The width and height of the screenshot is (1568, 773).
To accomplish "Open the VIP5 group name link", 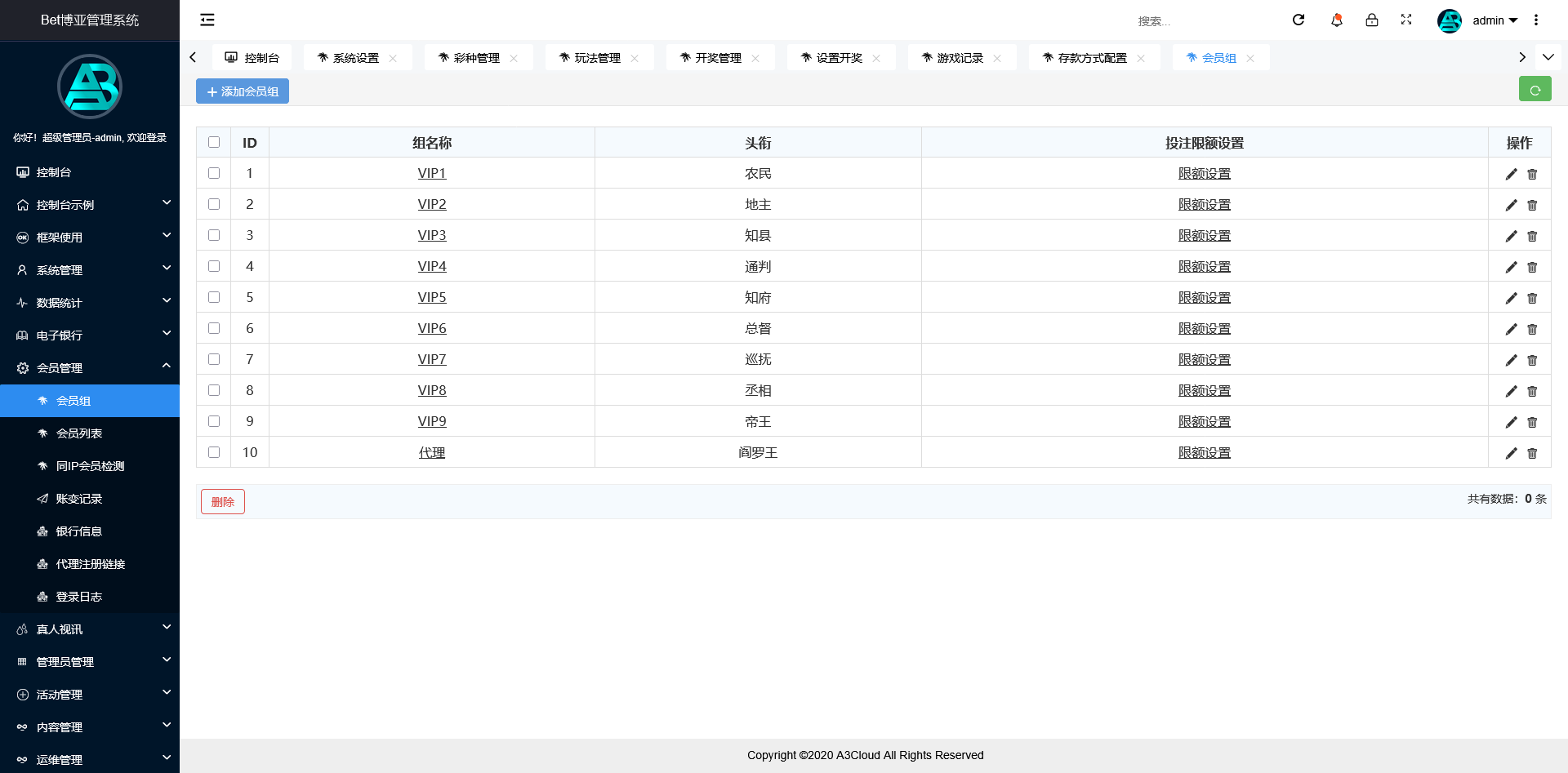I will coord(432,298).
